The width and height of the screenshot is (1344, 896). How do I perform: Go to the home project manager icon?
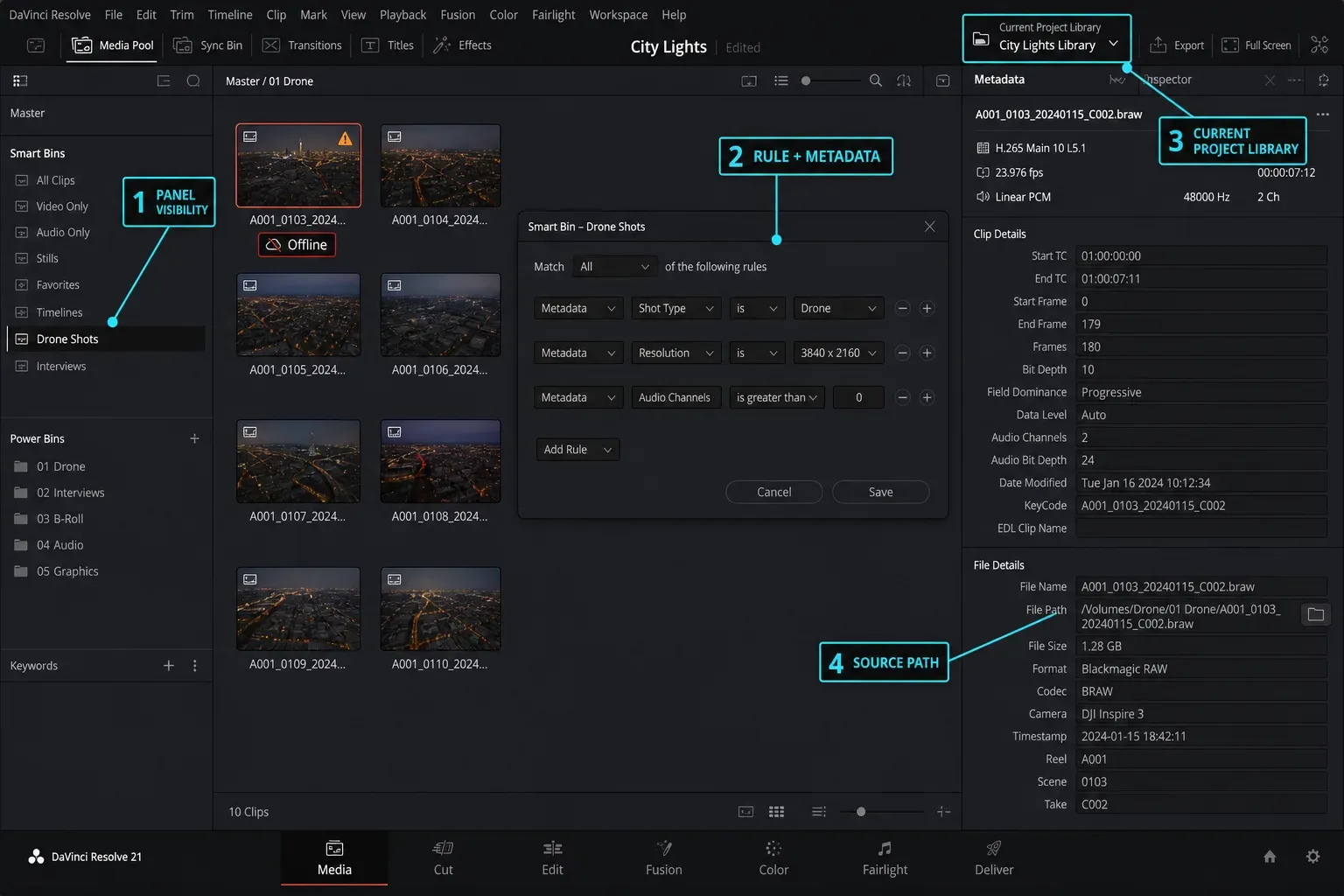pyautogui.click(x=1270, y=857)
